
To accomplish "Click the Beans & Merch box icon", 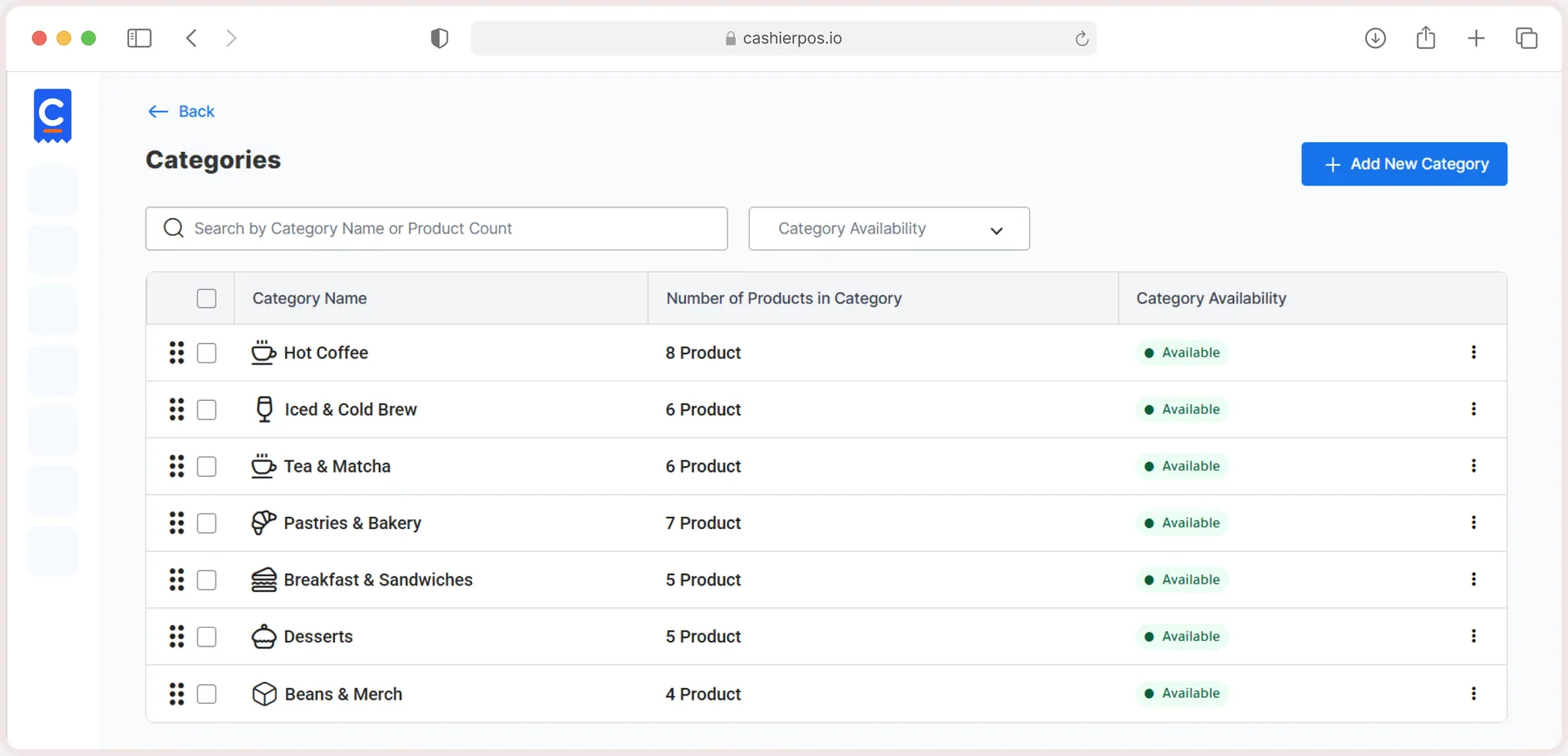I will (265, 694).
